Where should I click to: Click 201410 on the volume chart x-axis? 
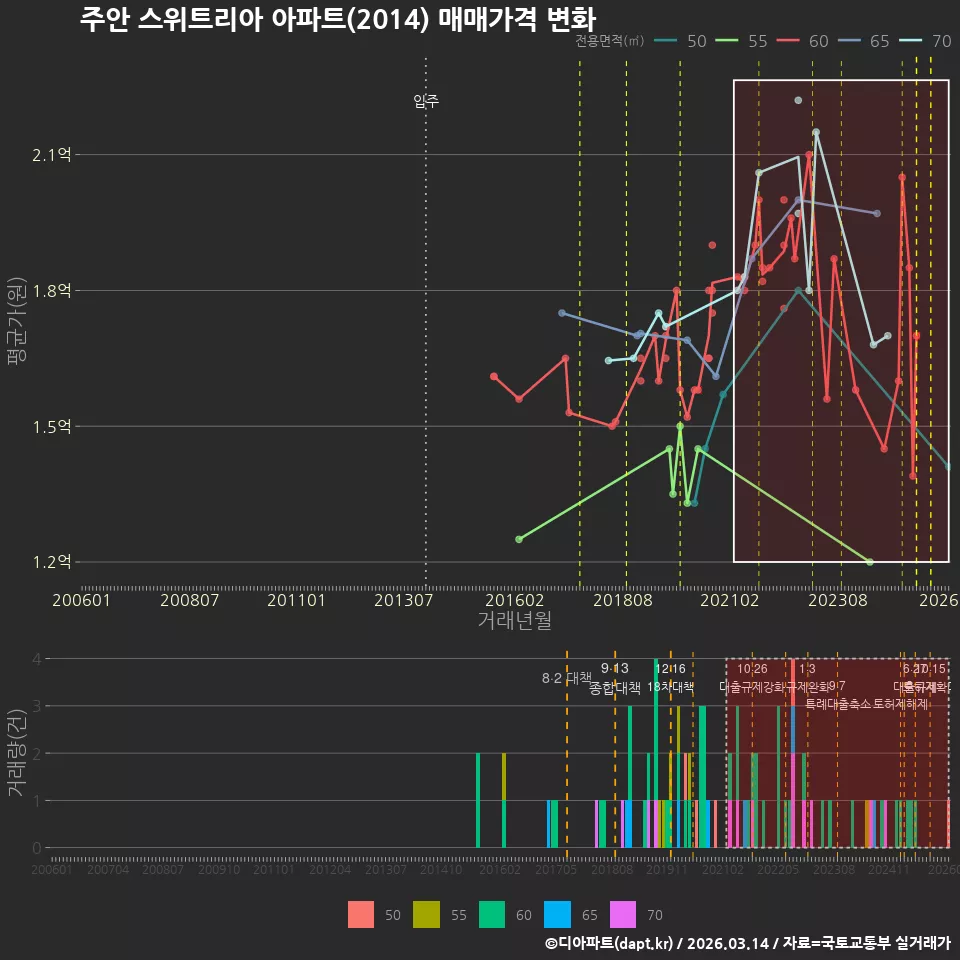[441, 869]
